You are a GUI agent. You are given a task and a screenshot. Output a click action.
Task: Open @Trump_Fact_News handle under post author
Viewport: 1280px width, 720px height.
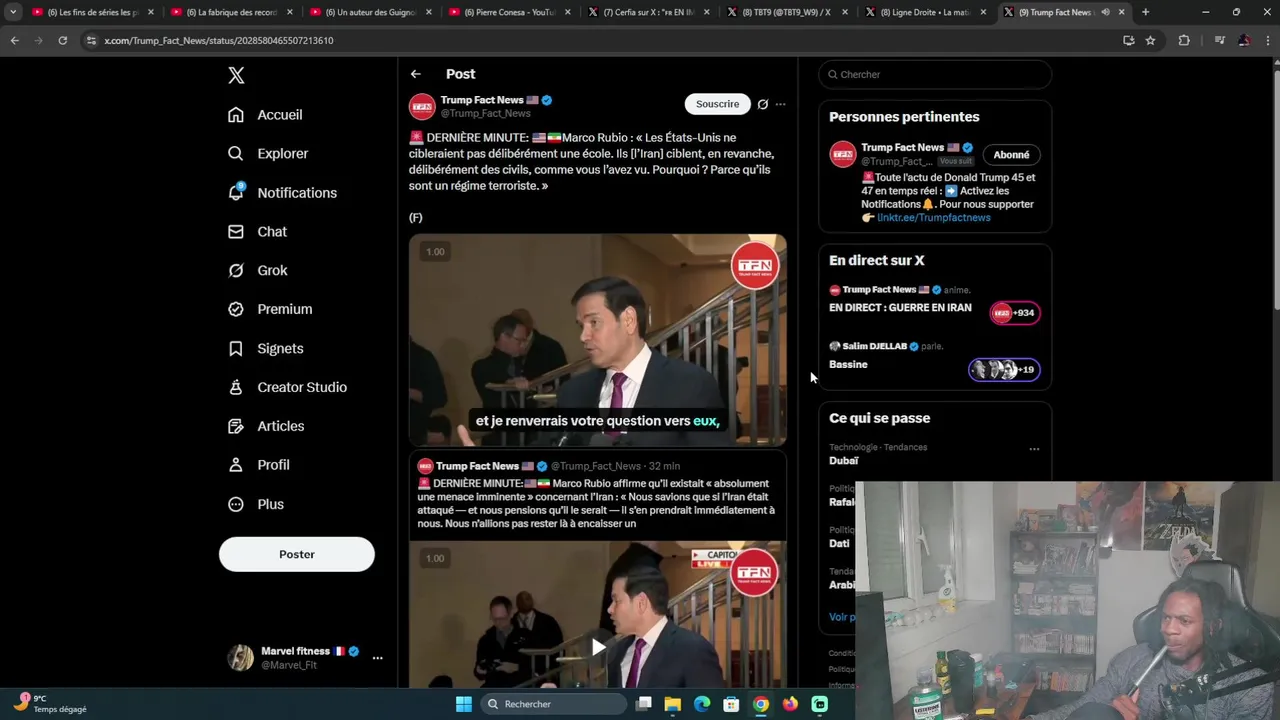point(485,114)
